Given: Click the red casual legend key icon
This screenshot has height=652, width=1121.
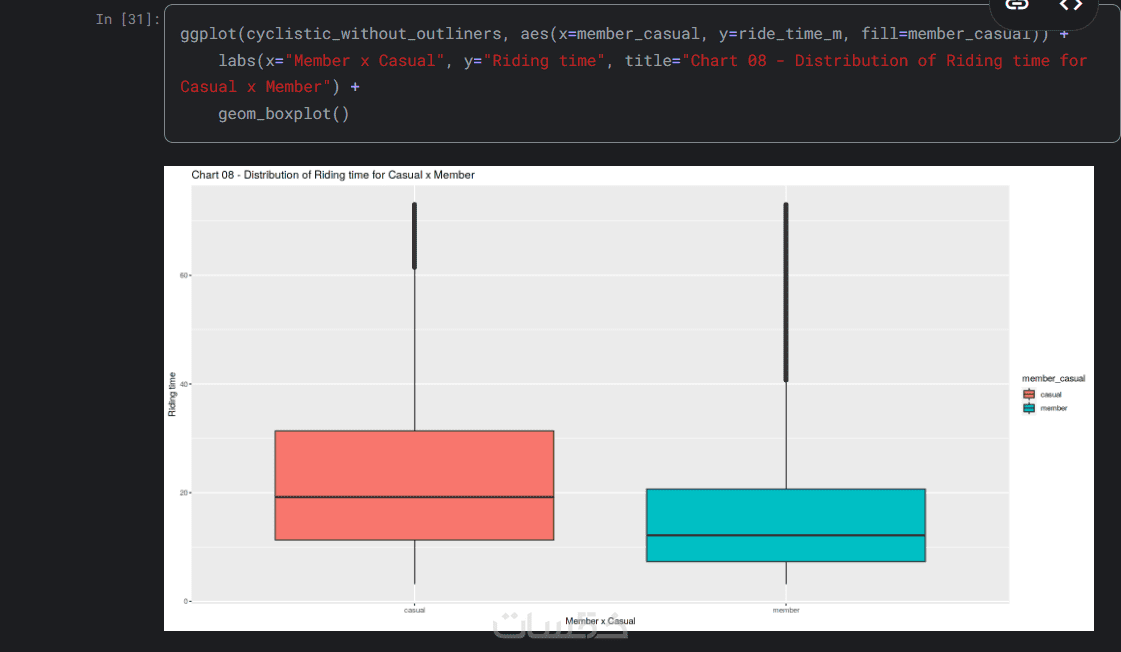Looking at the screenshot, I should tap(1029, 395).
